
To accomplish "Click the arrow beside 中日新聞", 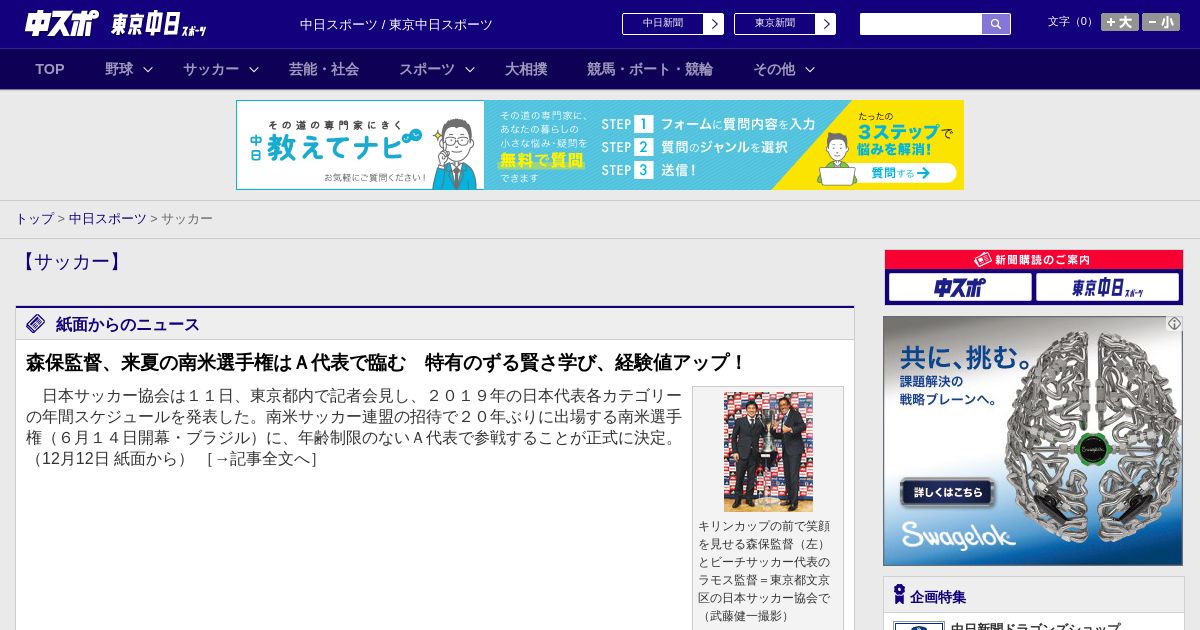I will pyautogui.click(x=714, y=24).
